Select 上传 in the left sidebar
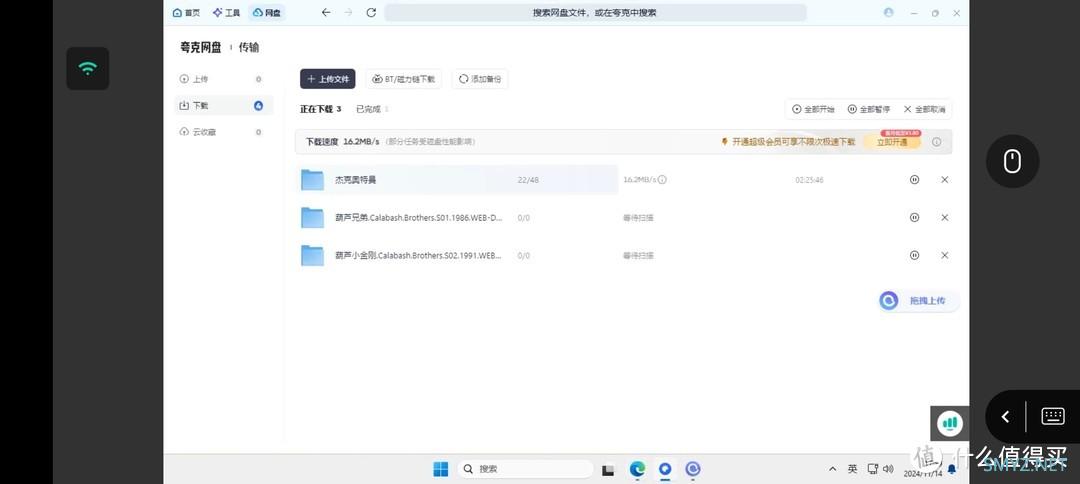The height and width of the screenshot is (484, 1080). point(223,79)
